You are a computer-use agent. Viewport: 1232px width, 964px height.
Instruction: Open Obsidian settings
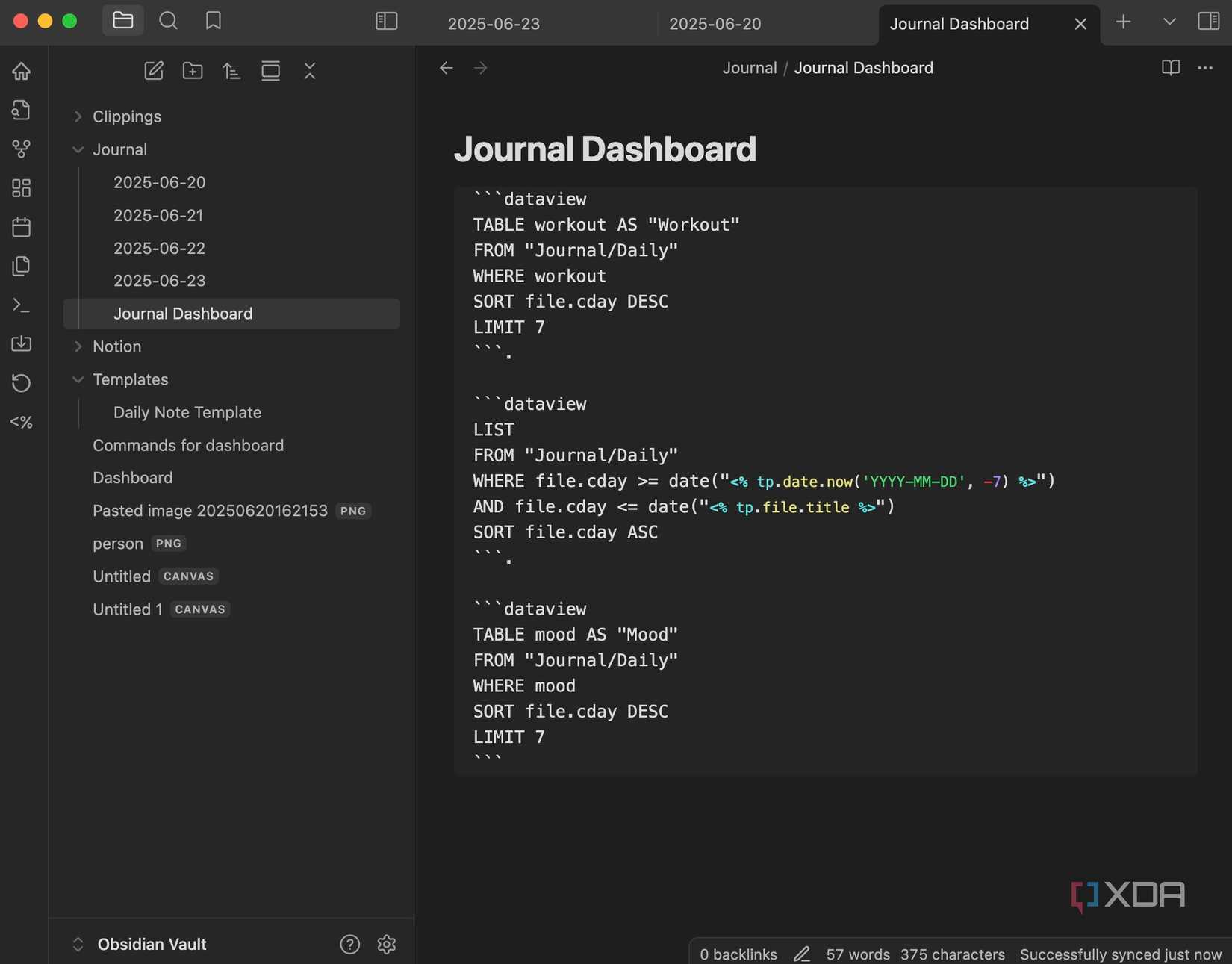click(386, 944)
